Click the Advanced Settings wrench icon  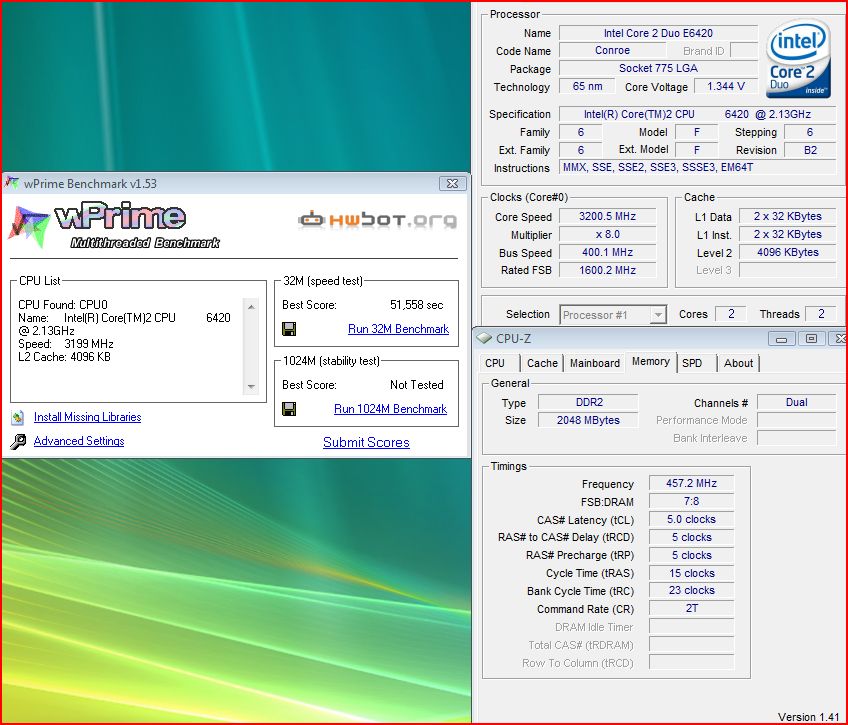coord(18,442)
